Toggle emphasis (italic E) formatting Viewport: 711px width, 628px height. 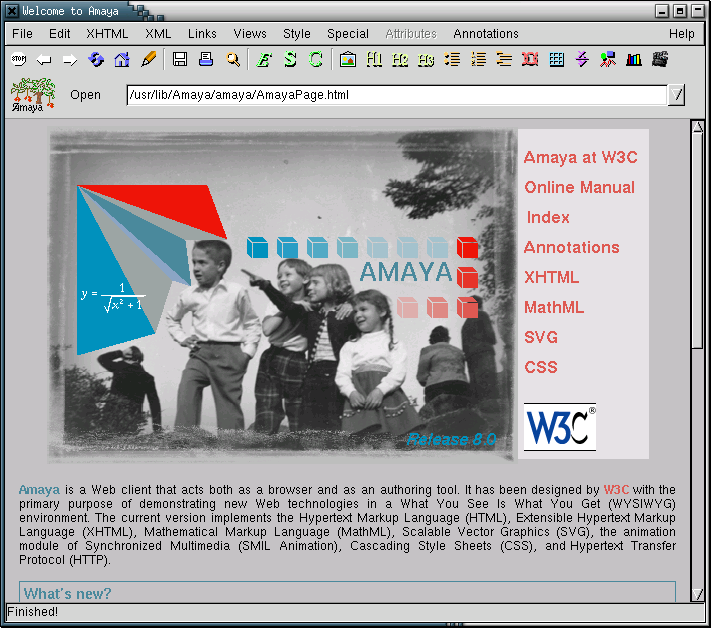pyautogui.click(x=264, y=60)
